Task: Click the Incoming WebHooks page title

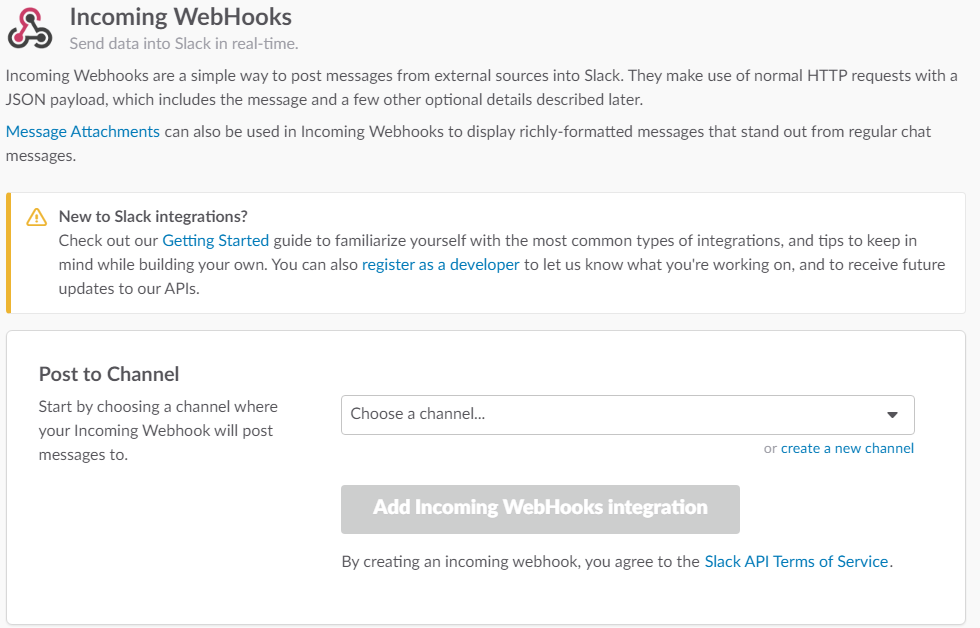Action: (181, 17)
